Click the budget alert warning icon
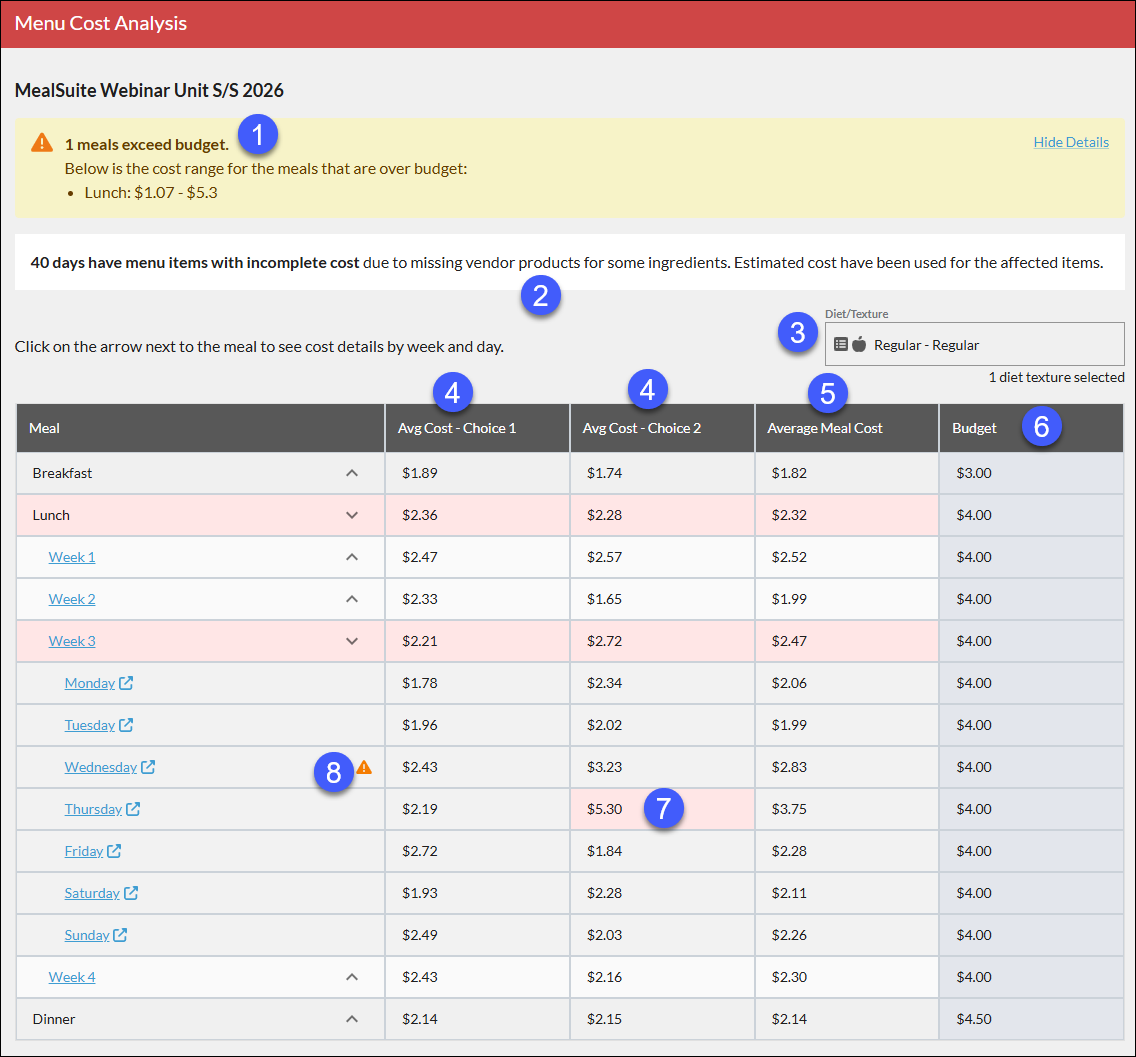The image size is (1136, 1057). click(x=42, y=142)
